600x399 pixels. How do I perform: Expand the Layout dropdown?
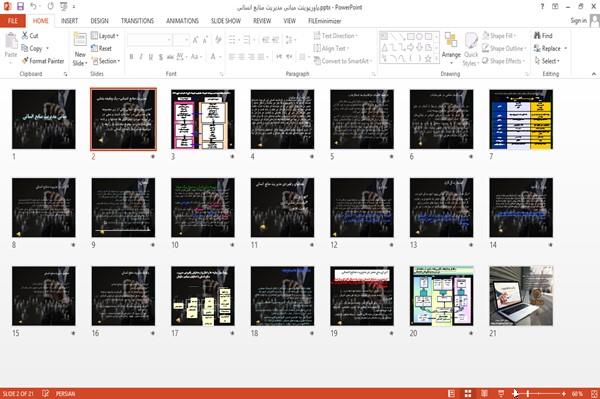[x=105, y=36]
